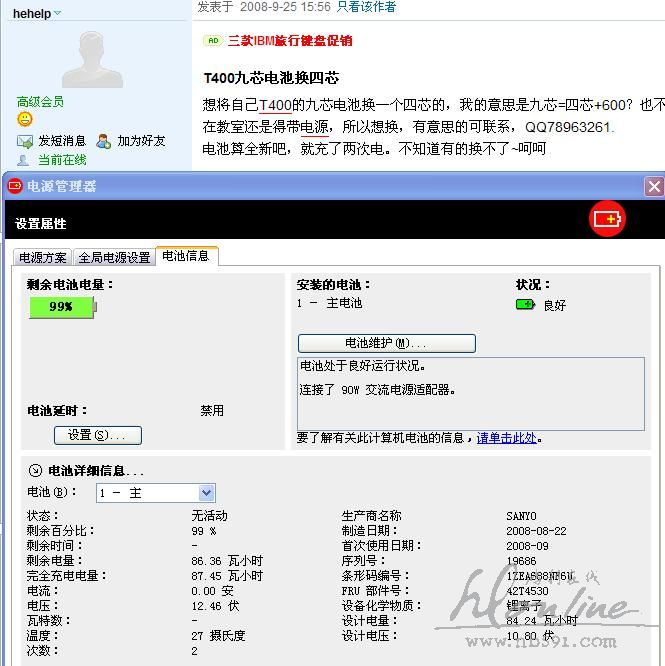Click the underlined 电源 keyword link
The width and height of the screenshot is (665, 666).
tap(314, 127)
